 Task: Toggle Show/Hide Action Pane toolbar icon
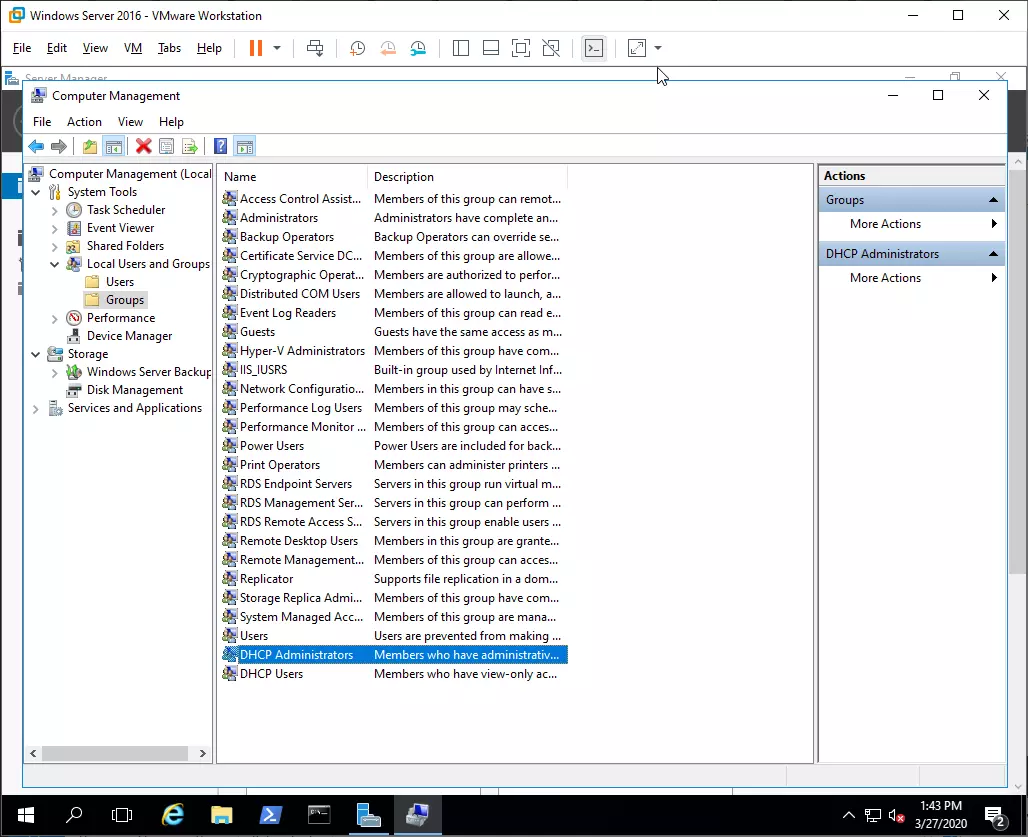click(245, 146)
